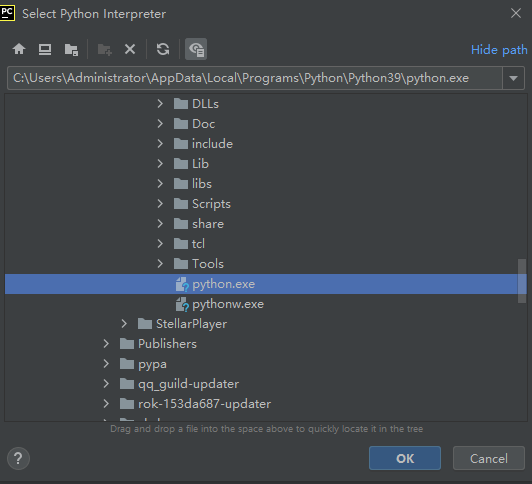This screenshot has width=532, height=484.
Task: Expand the include folder
Action: (160, 144)
